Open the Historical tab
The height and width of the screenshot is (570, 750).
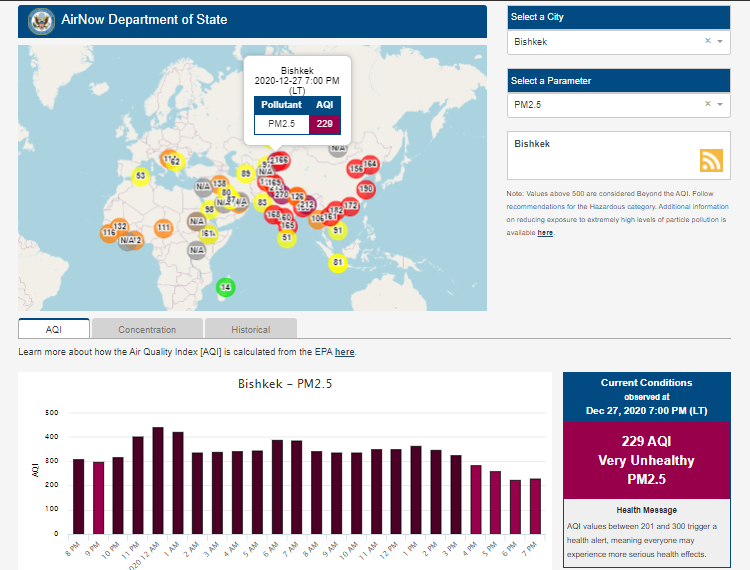[x=250, y=329]
